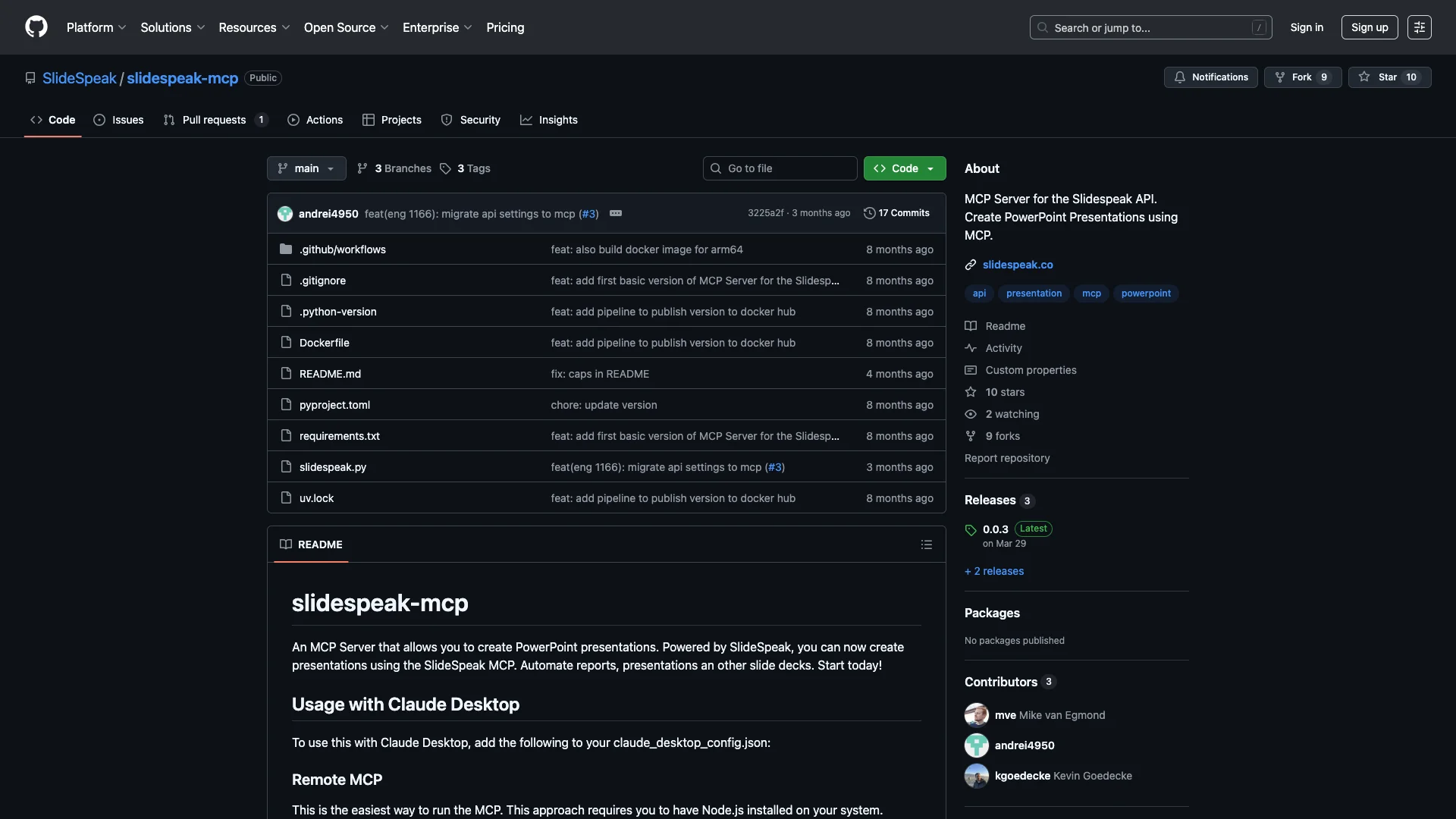Screen dimensions: 1456x819
Task: Open andrei4950 contributor avatar
Action: pos(976,745)
